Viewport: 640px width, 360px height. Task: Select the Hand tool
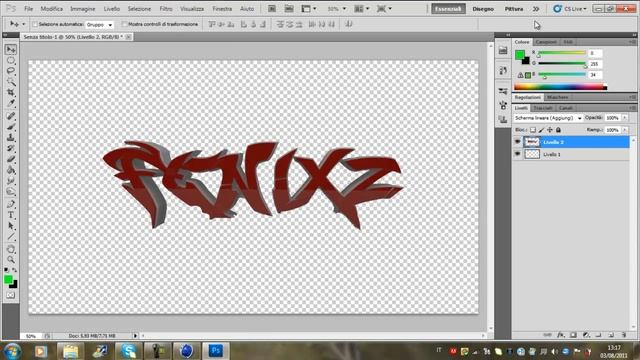tap(11, 249)
